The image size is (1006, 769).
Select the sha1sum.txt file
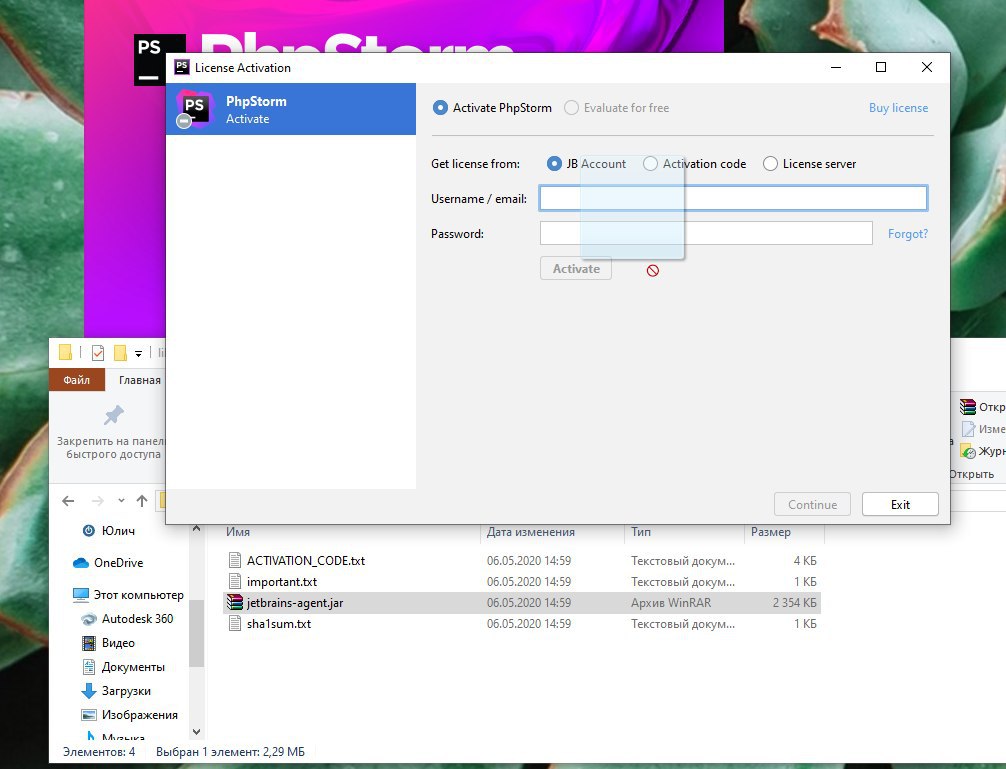[522, 623]
